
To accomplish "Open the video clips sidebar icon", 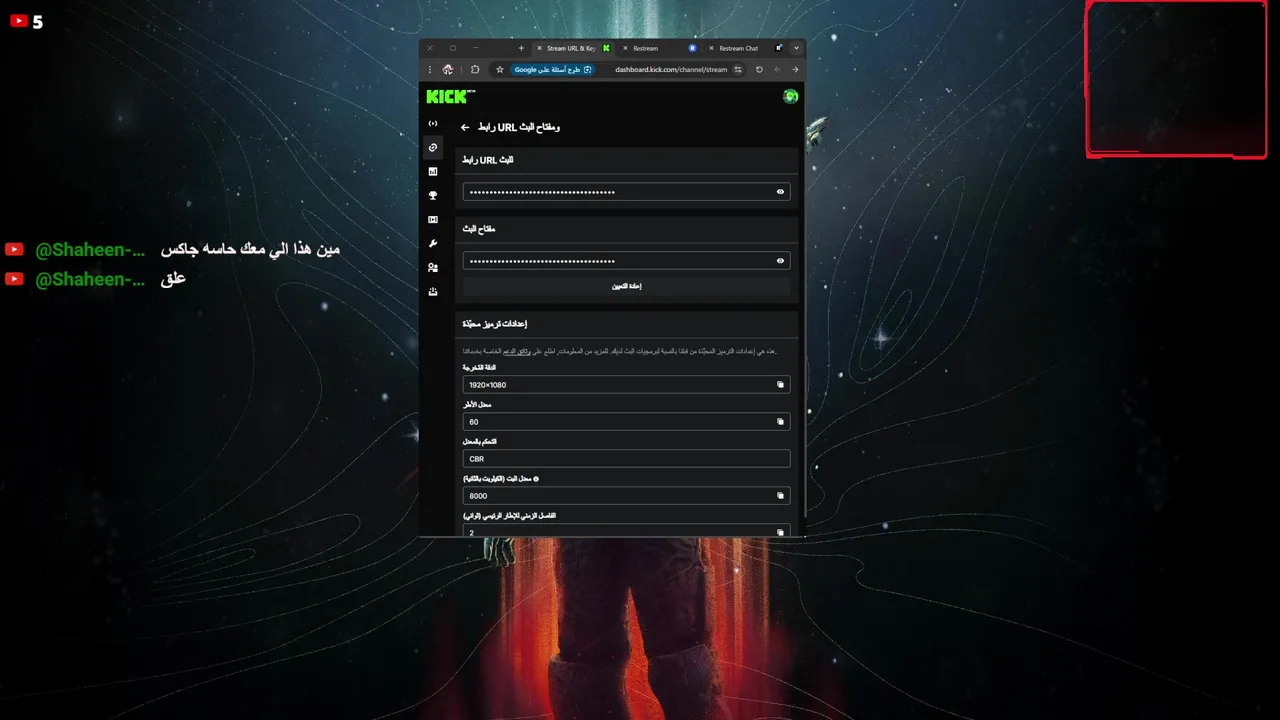I will (x=433, y=220).
